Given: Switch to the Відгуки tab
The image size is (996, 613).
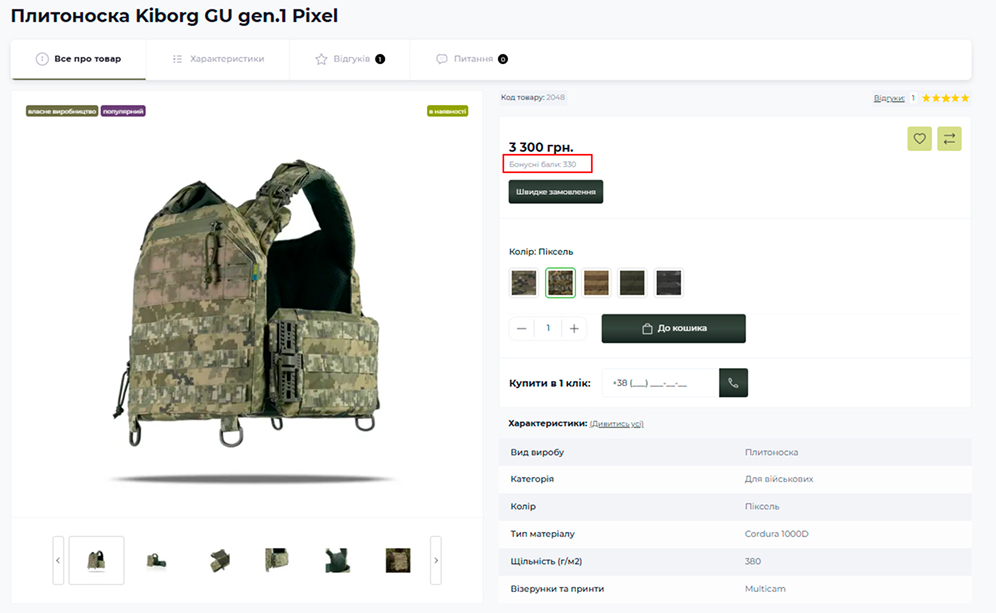Looking at the screenshot, I should point(349,59).
